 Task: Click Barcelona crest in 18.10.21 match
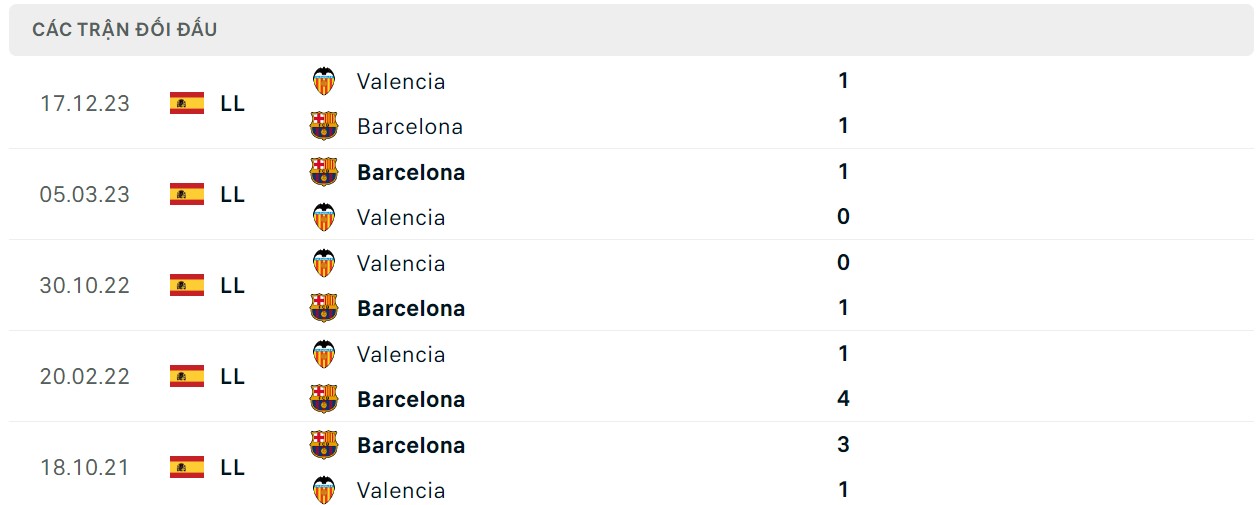[x=324, y=445]
